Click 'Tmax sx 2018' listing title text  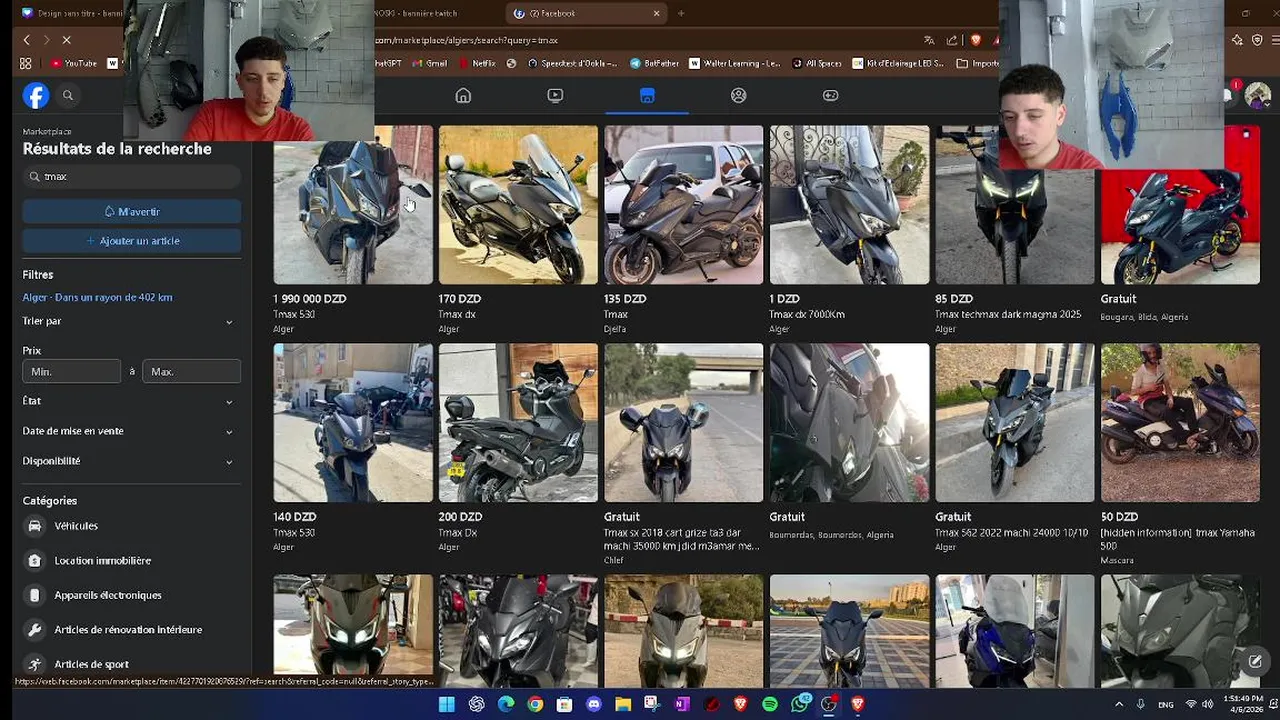681,539
